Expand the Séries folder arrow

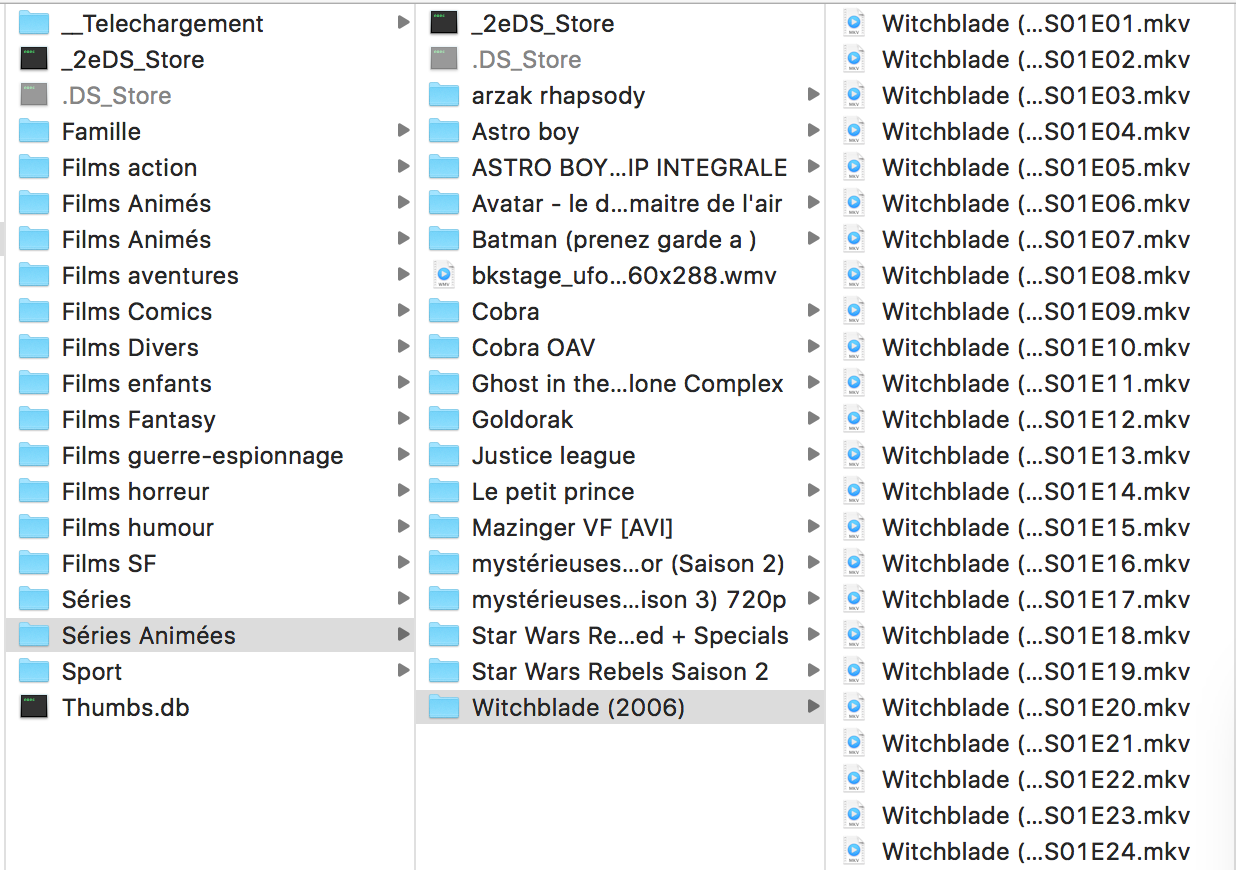point(403,598)
